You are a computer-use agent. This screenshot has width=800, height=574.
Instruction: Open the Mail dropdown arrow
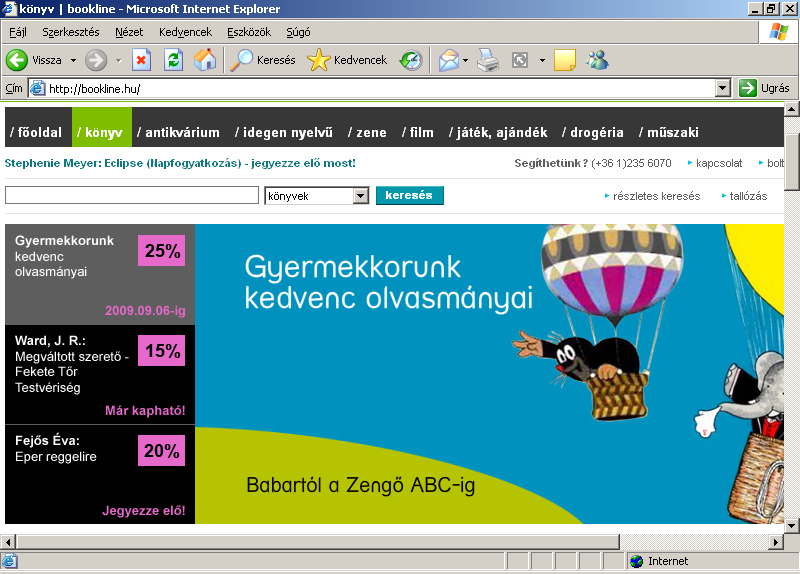click(465, 60)
